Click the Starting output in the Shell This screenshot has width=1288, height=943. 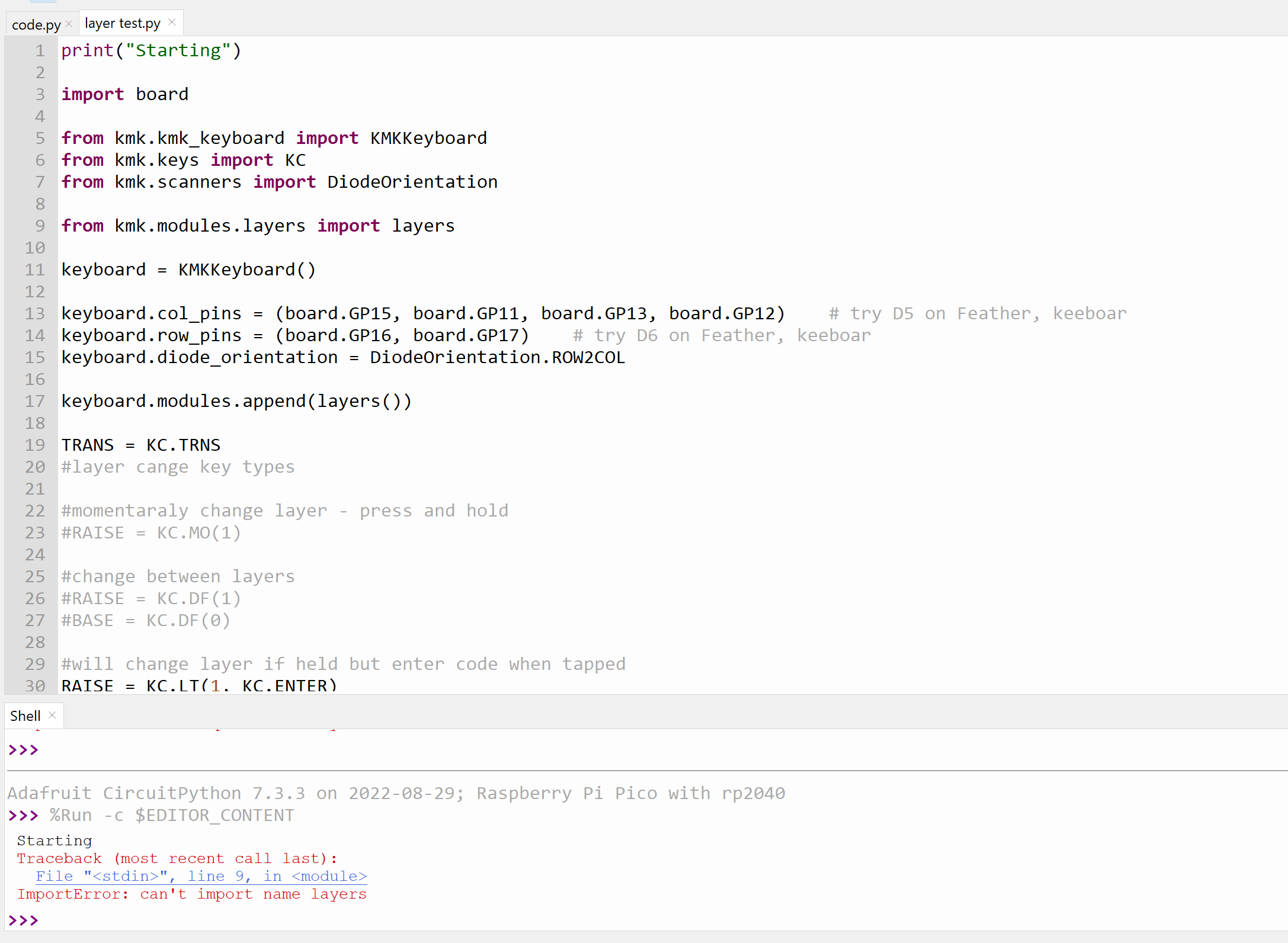(x=54, y=840)
